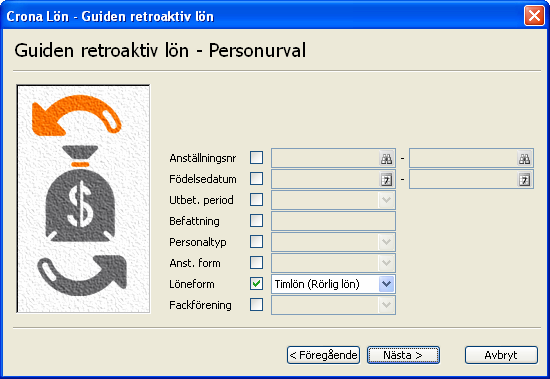This screenshot has height=379, width=550.
Task: Open calendar icon in first Födelsedatum field
Action: [387, 180]
